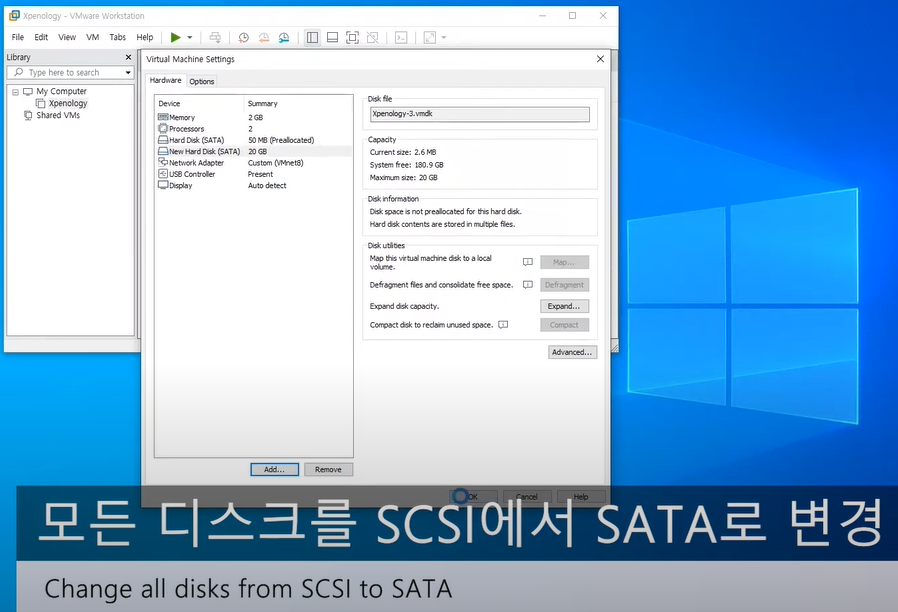Viewport: 898px width, 612px height.
Task: Open the Tabs menu
Action: click(x=117, y=37)
